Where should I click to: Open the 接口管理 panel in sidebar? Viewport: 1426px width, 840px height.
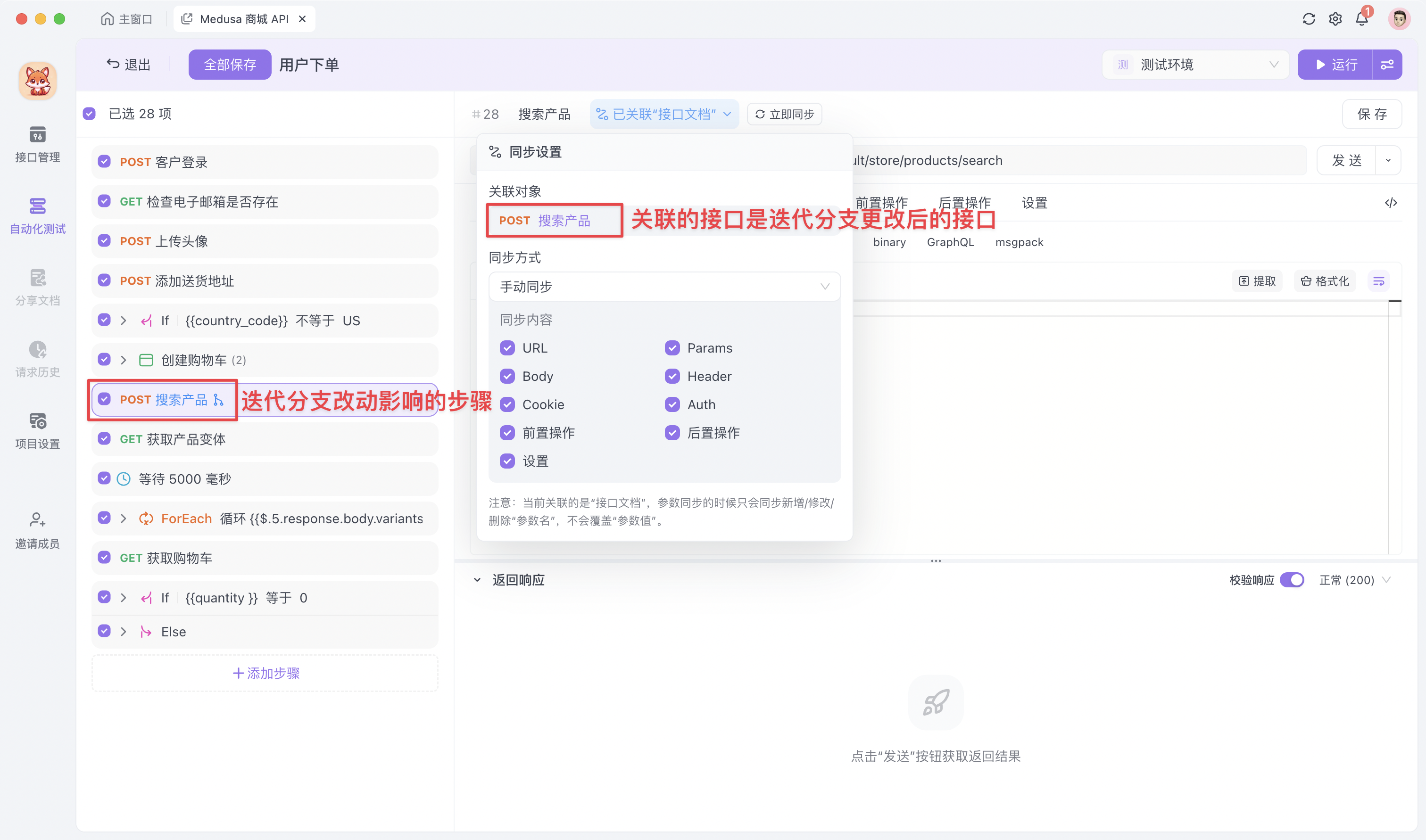click(x=37, y=145)
